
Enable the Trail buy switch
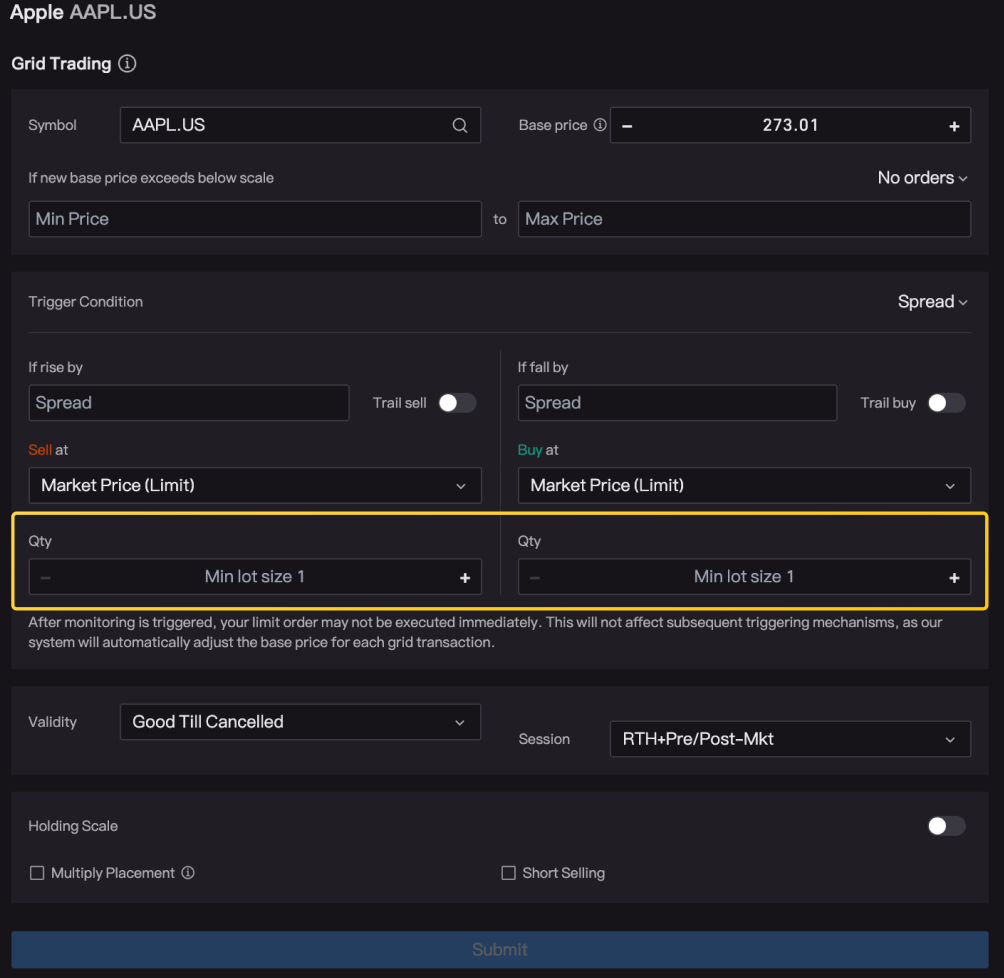(x=946, y=403)
